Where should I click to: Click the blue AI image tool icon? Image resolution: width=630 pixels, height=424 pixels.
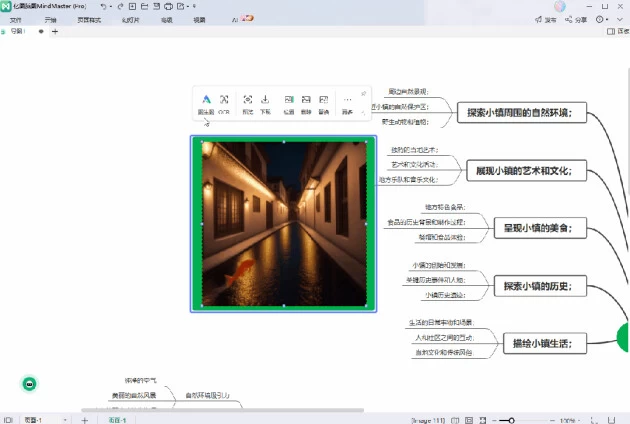(206, 103)
